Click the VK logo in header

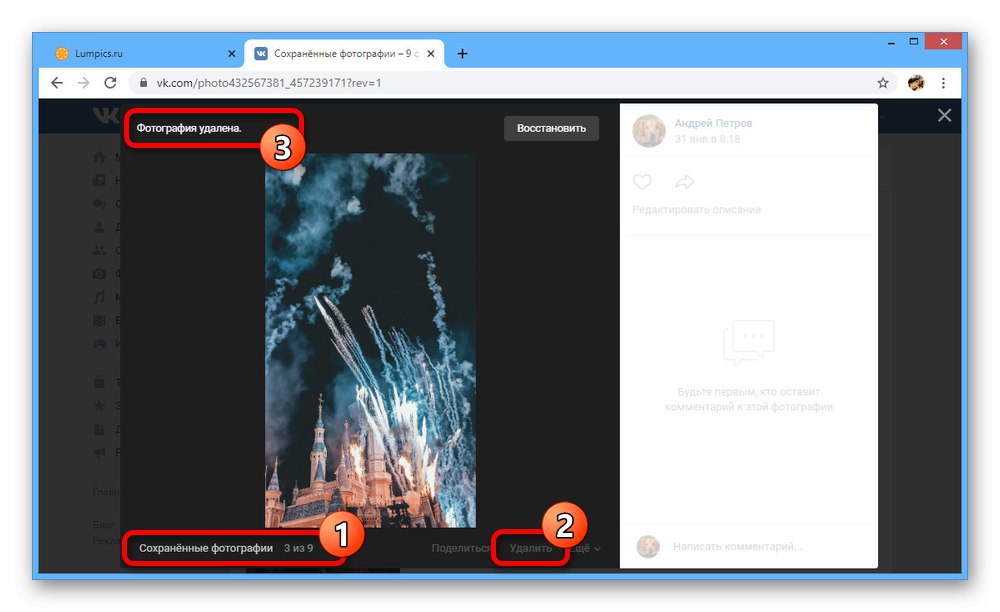[106, 115]
